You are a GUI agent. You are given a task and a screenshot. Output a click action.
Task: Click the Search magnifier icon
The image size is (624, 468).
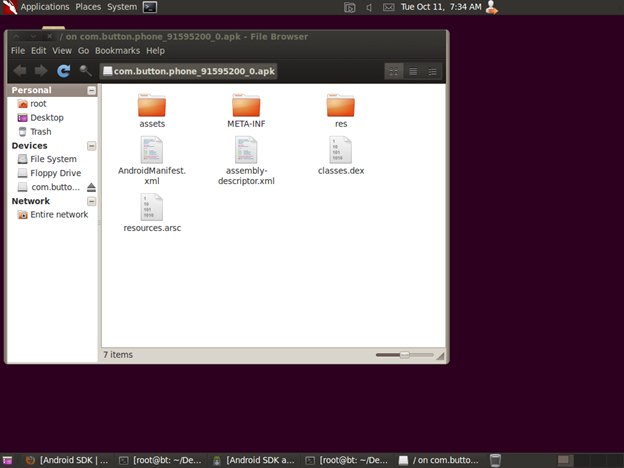point(85,71)
